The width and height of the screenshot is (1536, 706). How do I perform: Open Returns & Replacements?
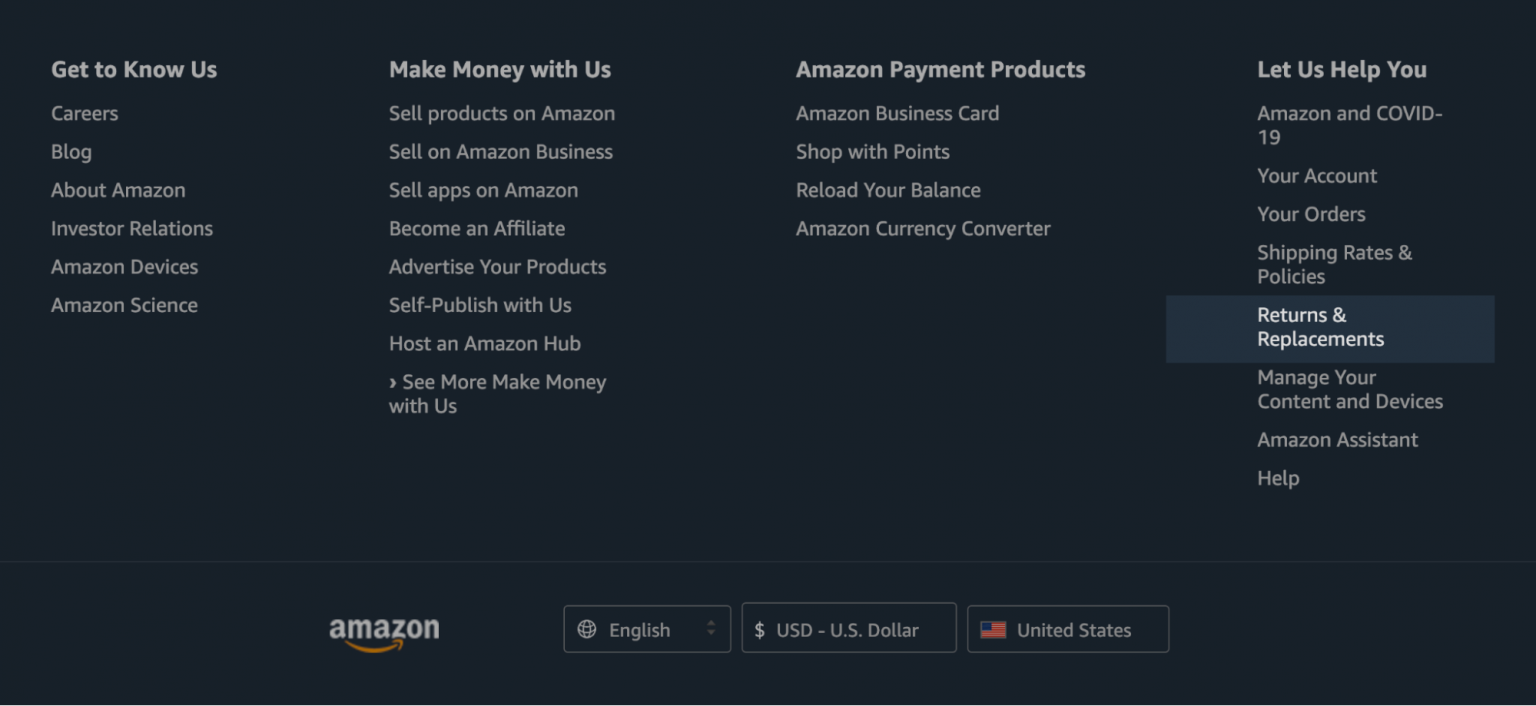(x=1320, y=327)
